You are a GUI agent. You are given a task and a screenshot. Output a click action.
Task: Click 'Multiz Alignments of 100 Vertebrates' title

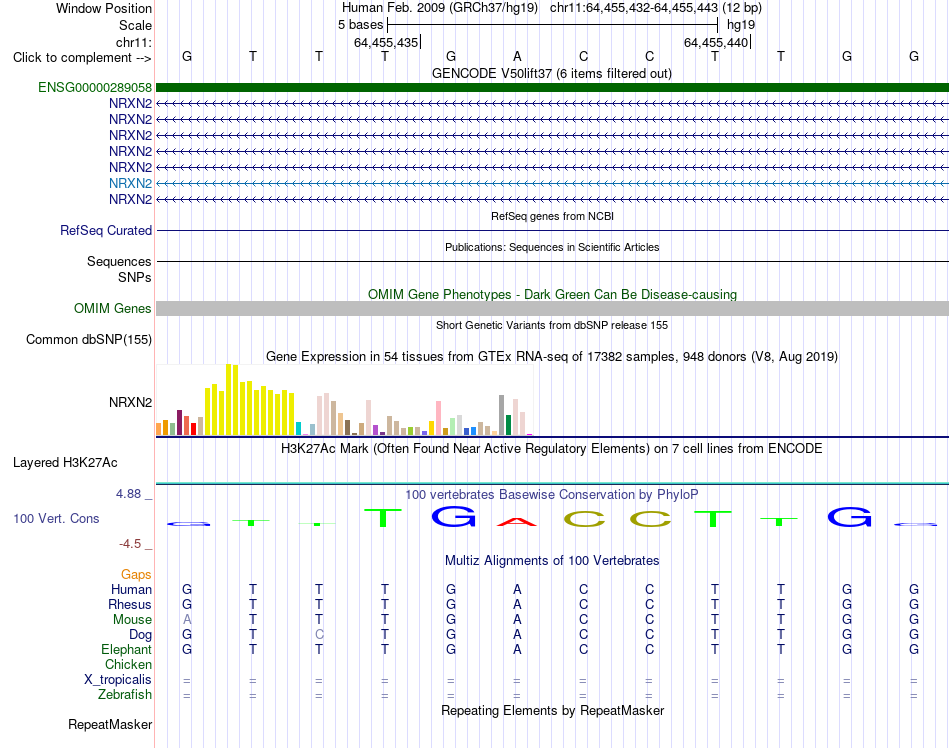point(552,561)
